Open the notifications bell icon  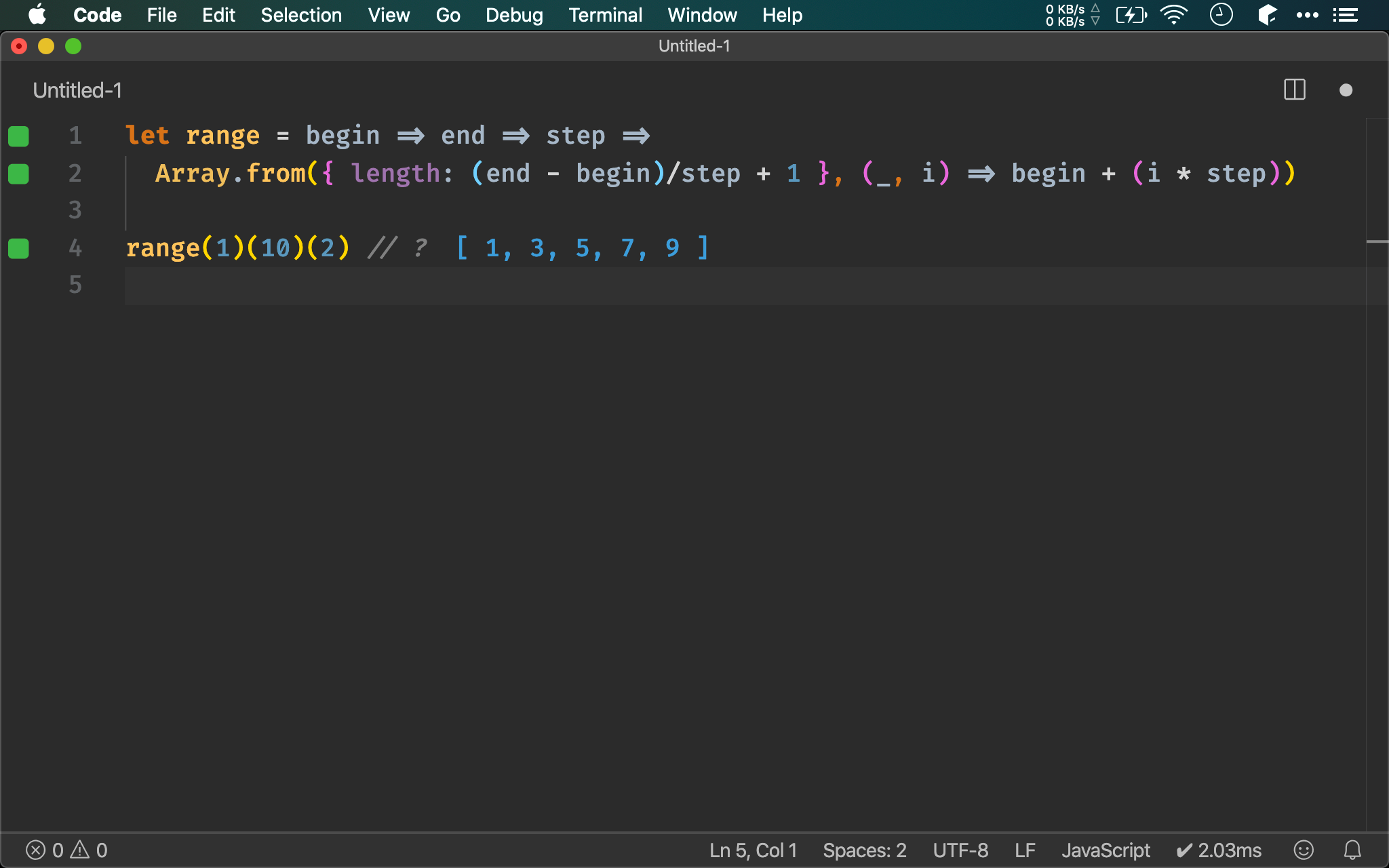click(1352, 850)
